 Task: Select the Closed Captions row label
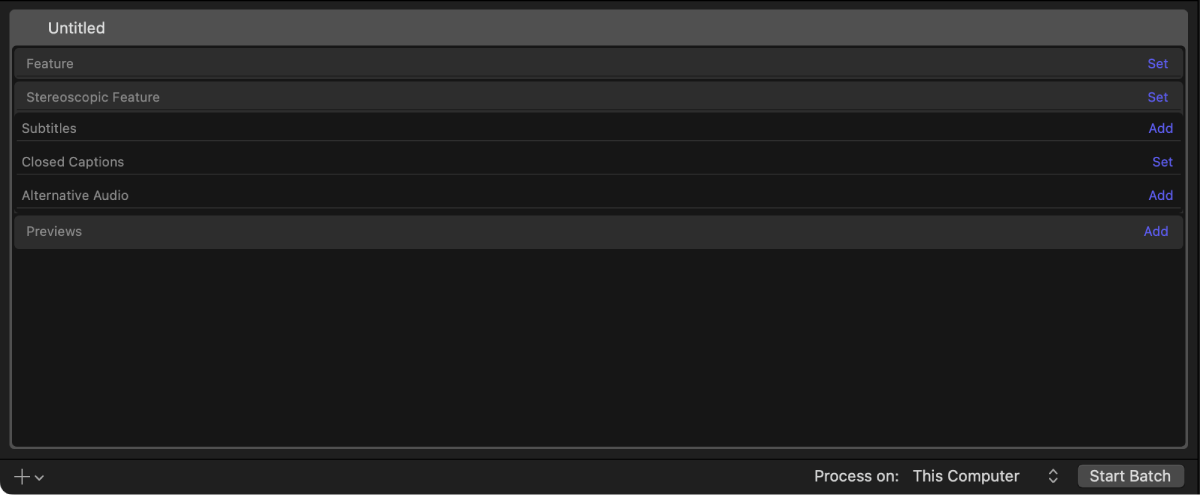point(73,162)
